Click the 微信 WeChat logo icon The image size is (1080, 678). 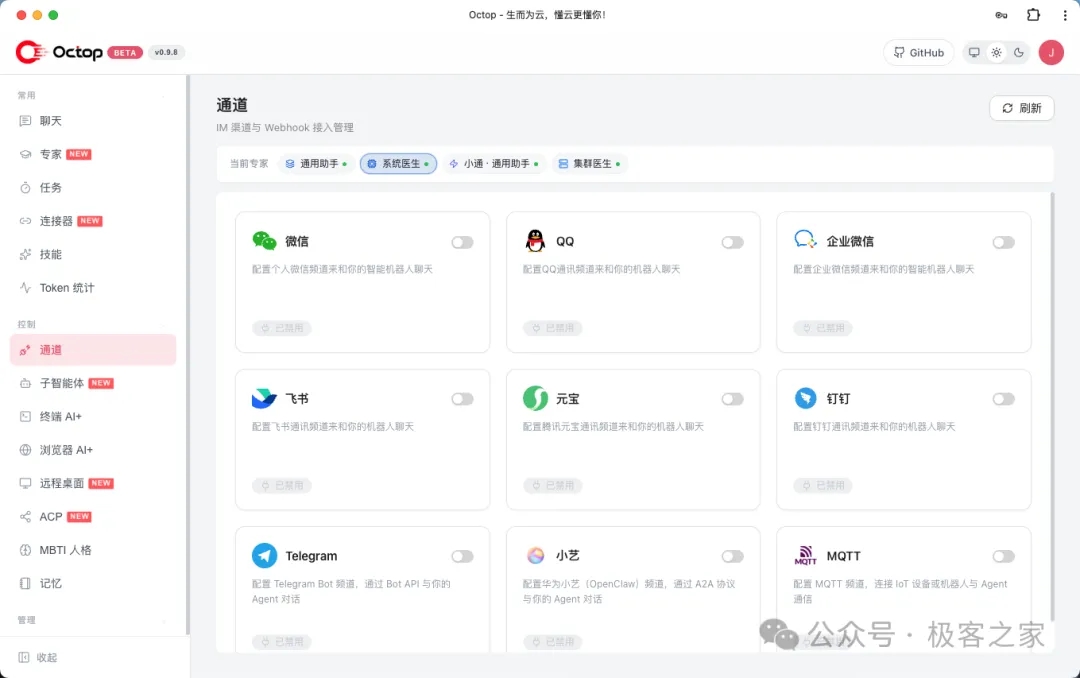tap(264, 240)
